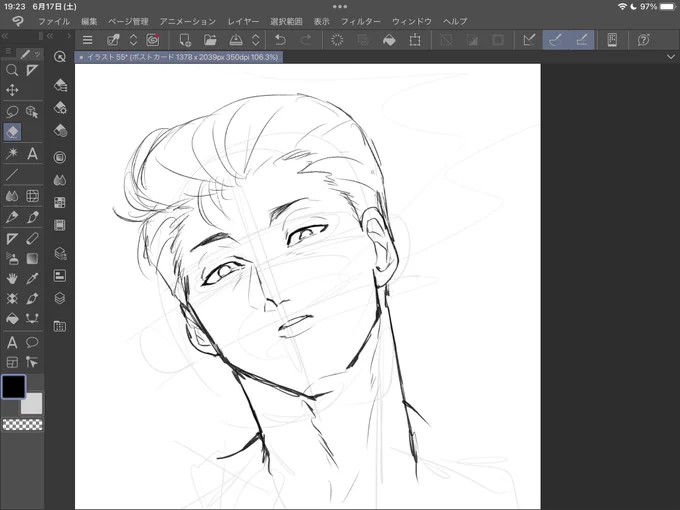Toggle Snap to Grid

[x=582, y=40]
